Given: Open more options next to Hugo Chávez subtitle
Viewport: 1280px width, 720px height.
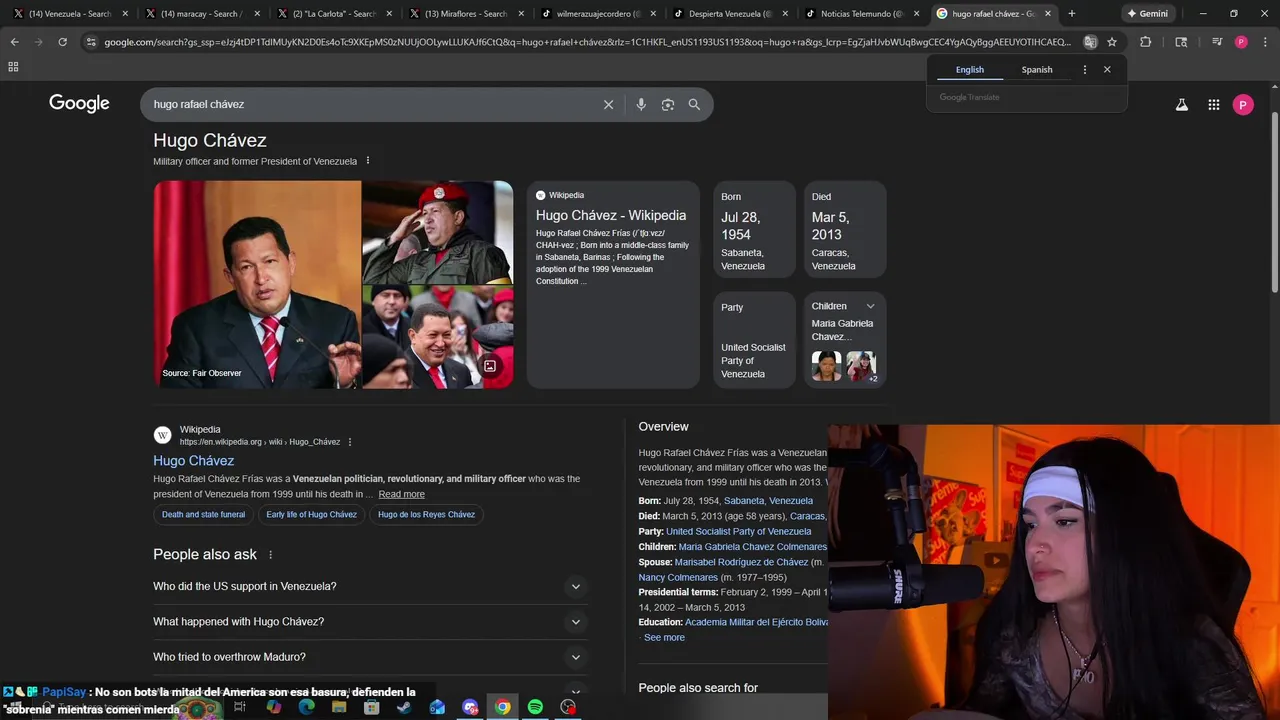Looking at the screenshot, I should point(368,161).
